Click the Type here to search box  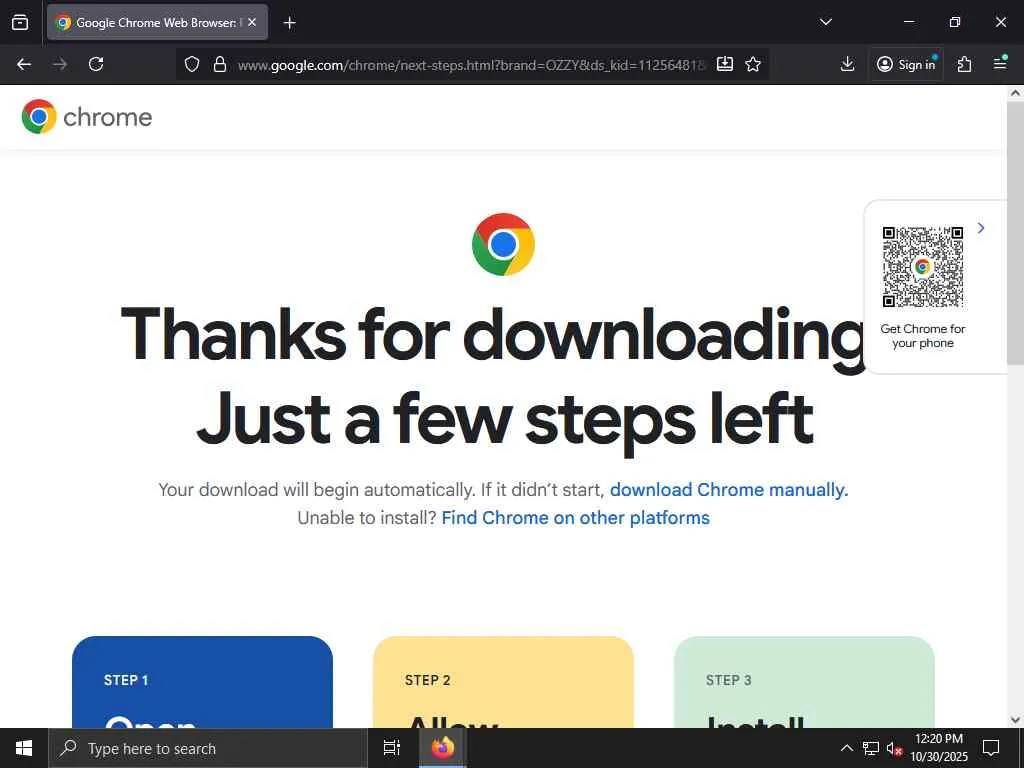coord(208,748)
